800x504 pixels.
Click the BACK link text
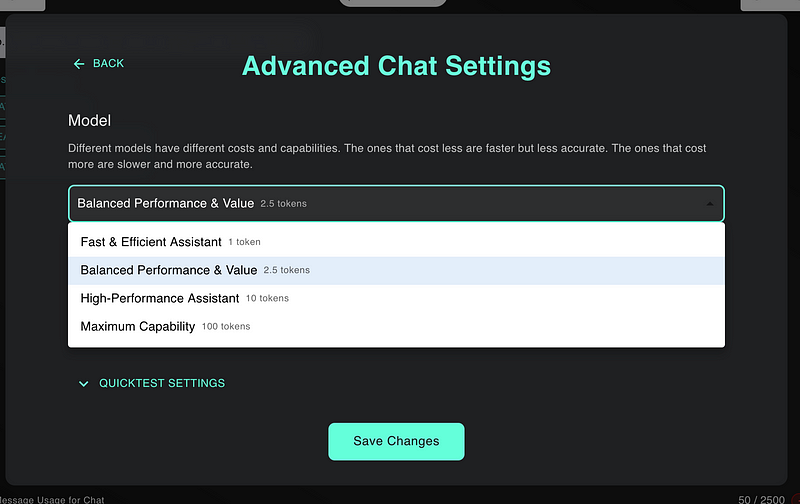coord(108,64)
